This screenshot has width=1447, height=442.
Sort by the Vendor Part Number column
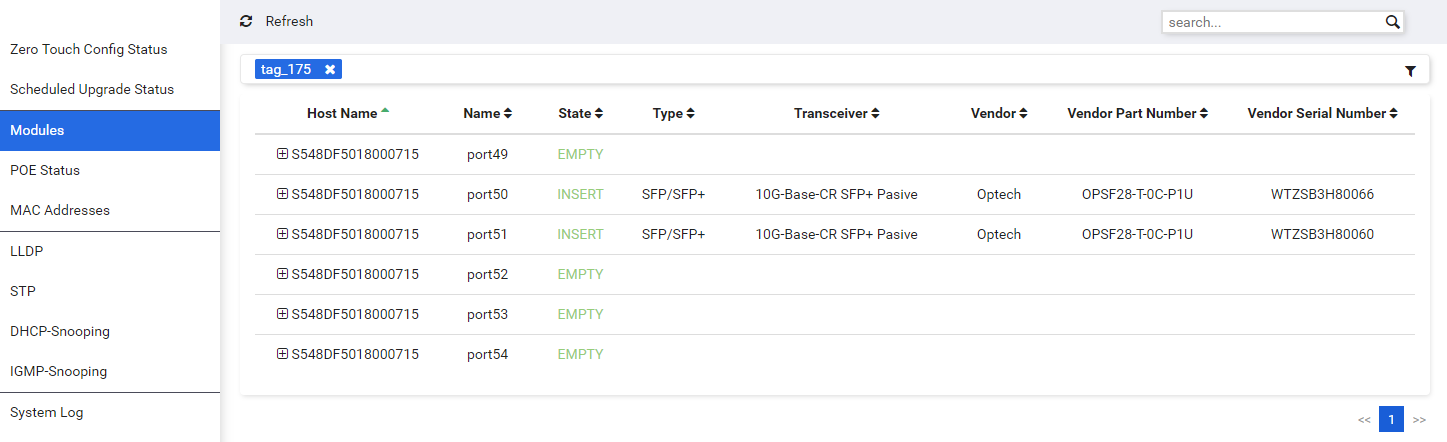1137,113
